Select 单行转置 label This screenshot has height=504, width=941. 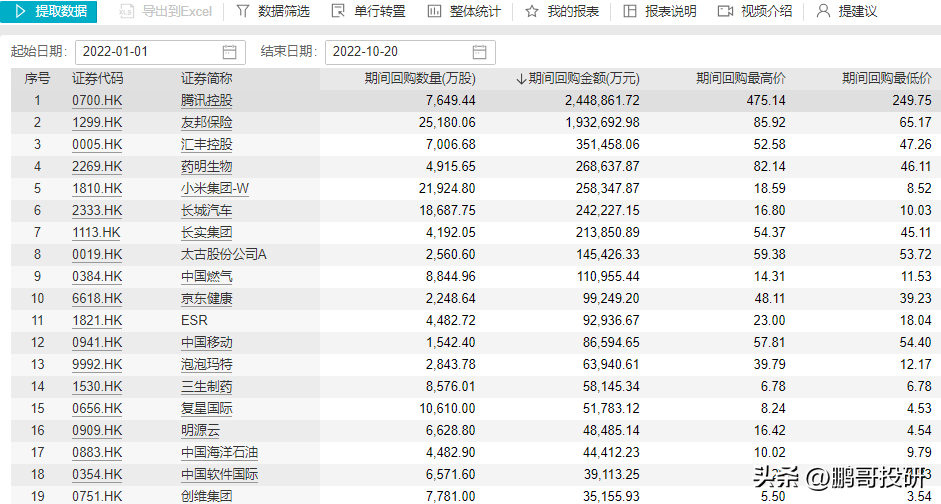tap(380, 11)
